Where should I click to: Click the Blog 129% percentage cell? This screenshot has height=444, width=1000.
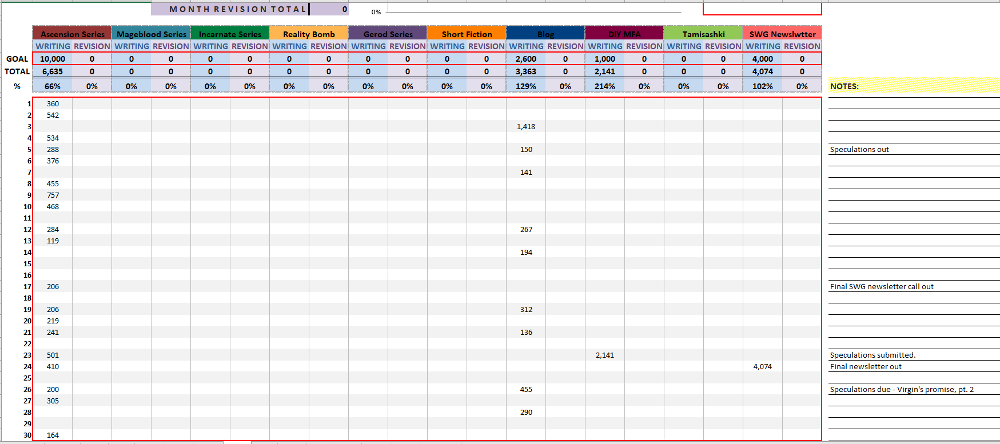click(525, 86)
